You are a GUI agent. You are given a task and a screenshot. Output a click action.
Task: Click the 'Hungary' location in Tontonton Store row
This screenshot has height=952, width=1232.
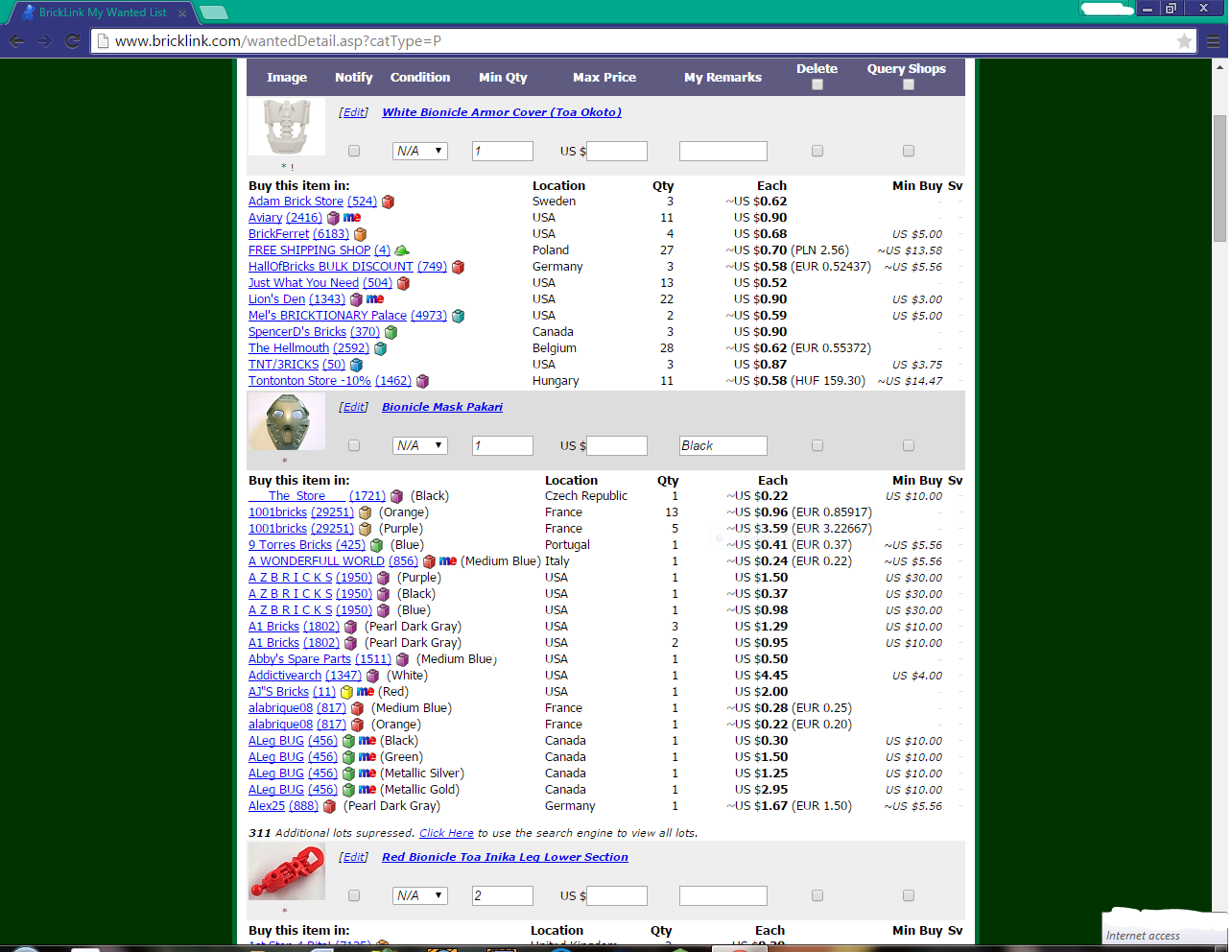coord(556,381)
